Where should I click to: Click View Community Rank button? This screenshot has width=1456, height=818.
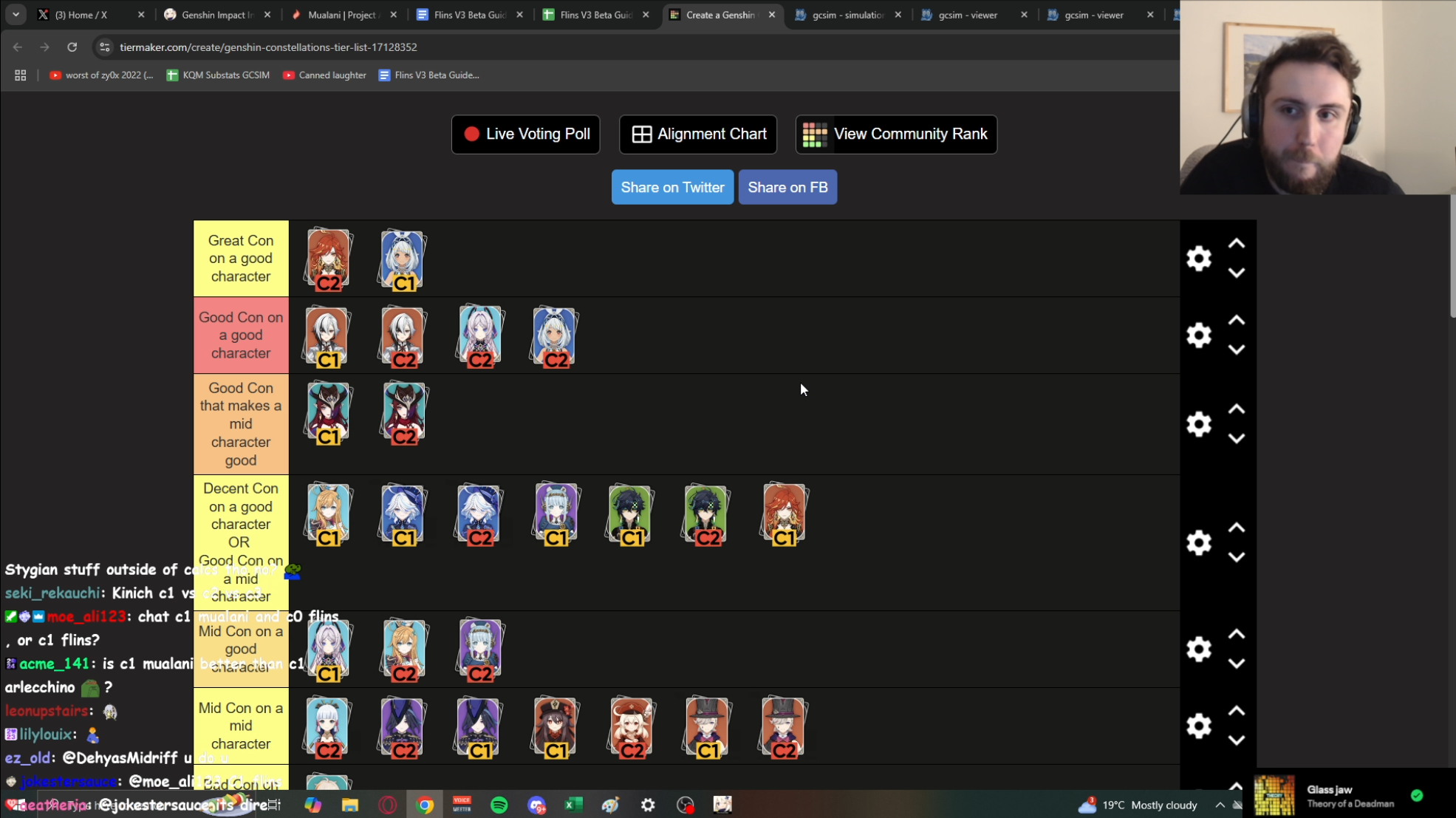(x=895, y=134)
